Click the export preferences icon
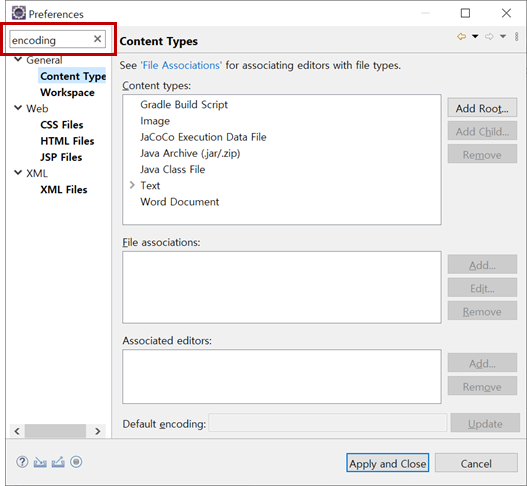This screenshot has width=527, height=486. [x=58, y=462]
